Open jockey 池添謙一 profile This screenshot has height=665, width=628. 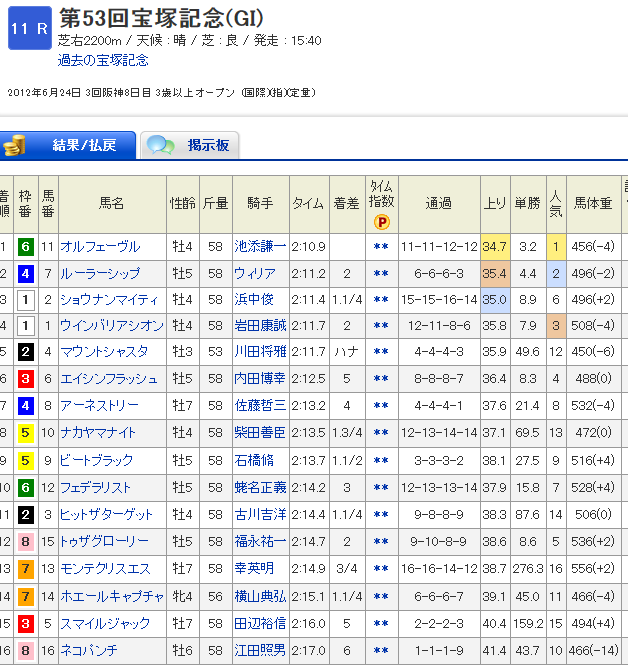[x=260, y=246]
